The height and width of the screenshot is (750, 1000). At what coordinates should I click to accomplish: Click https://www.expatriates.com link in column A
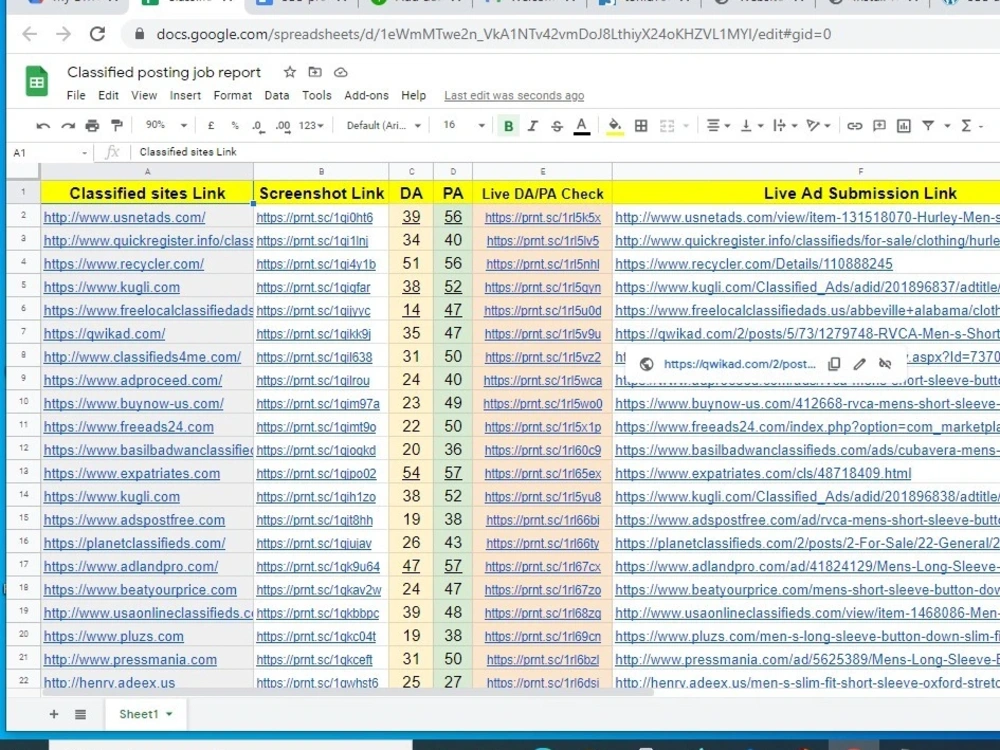coord(132,474)
